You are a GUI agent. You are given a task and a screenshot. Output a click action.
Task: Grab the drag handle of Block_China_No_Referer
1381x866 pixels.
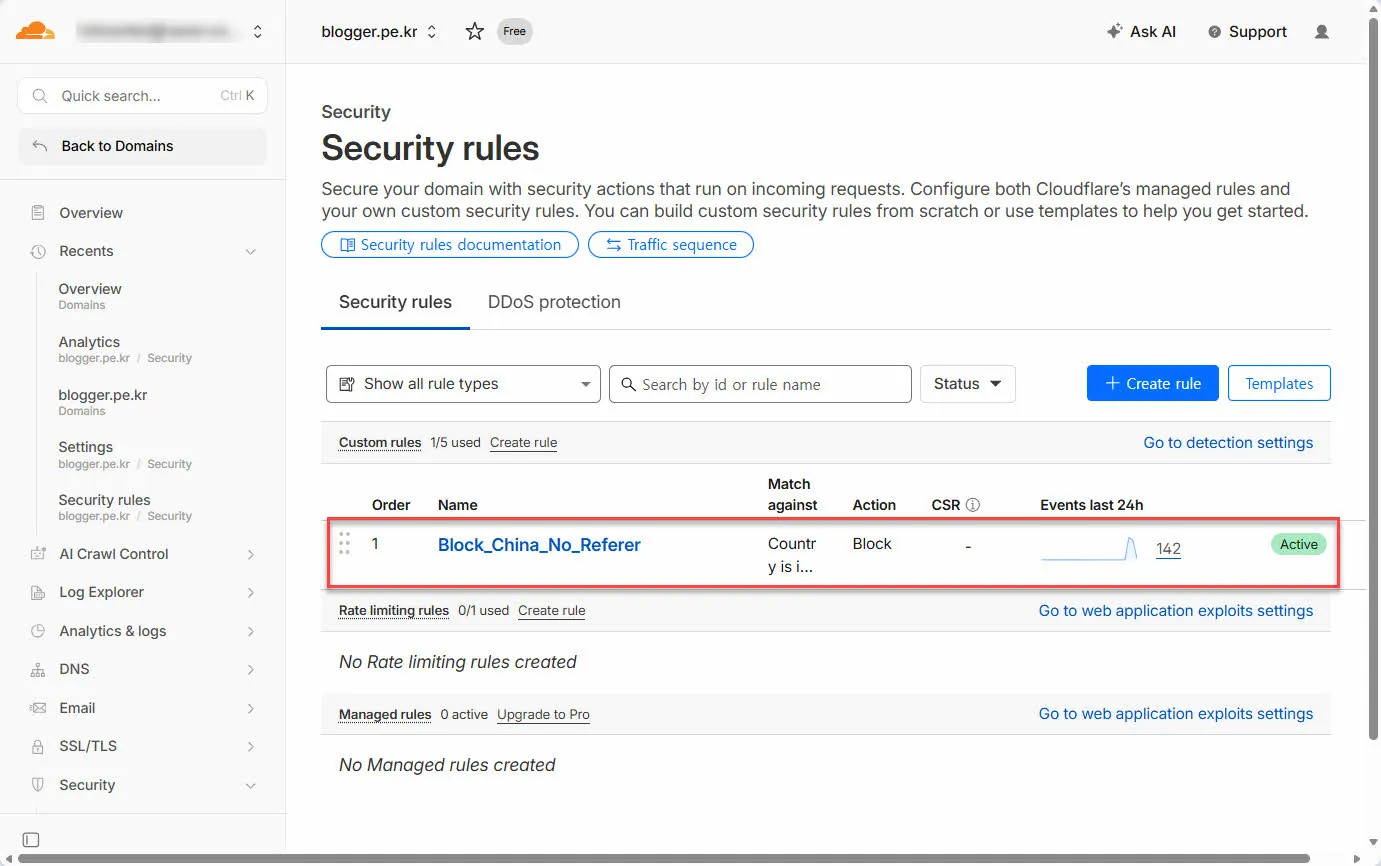click(x=345, y=543)
